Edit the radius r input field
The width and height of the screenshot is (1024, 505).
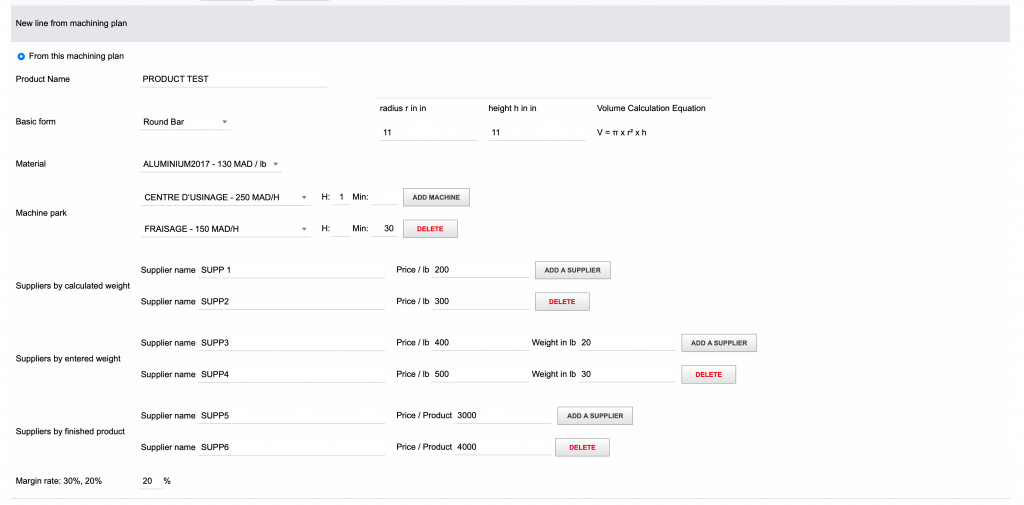pyautogui.click(x=428, y=132)
